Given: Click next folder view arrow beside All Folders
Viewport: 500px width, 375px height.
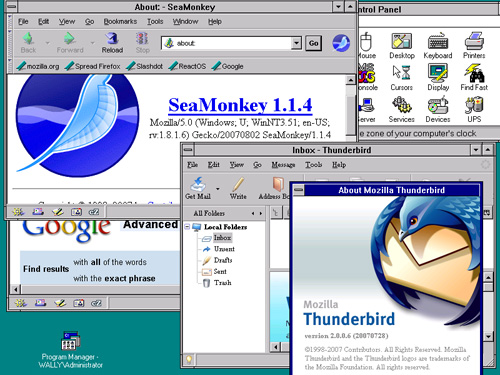Looking at the screenshot, I should [261, 213].
